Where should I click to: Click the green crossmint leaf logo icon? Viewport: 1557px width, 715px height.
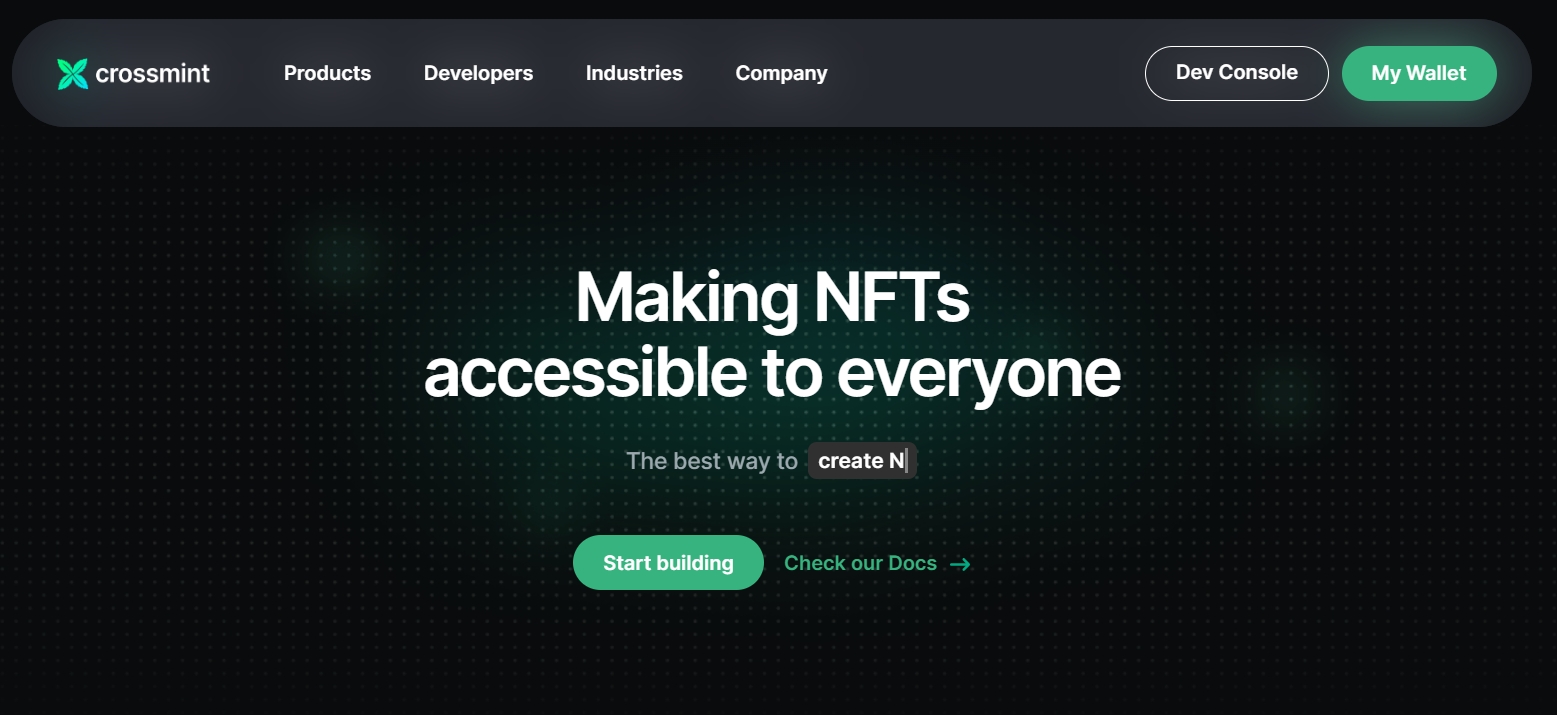(73, 74)
